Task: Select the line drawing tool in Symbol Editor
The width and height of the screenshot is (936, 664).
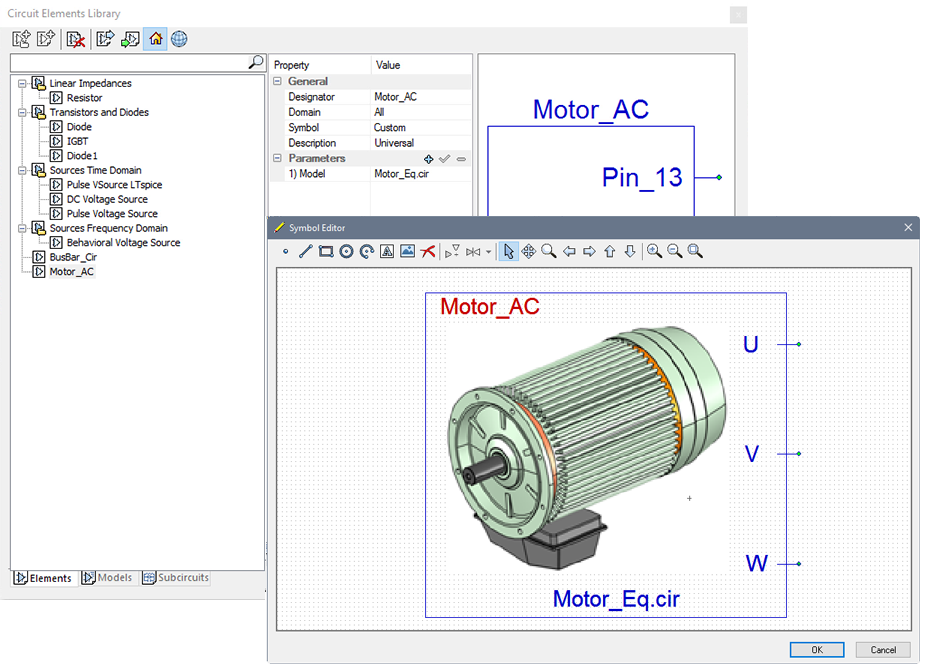Action: 306,252
